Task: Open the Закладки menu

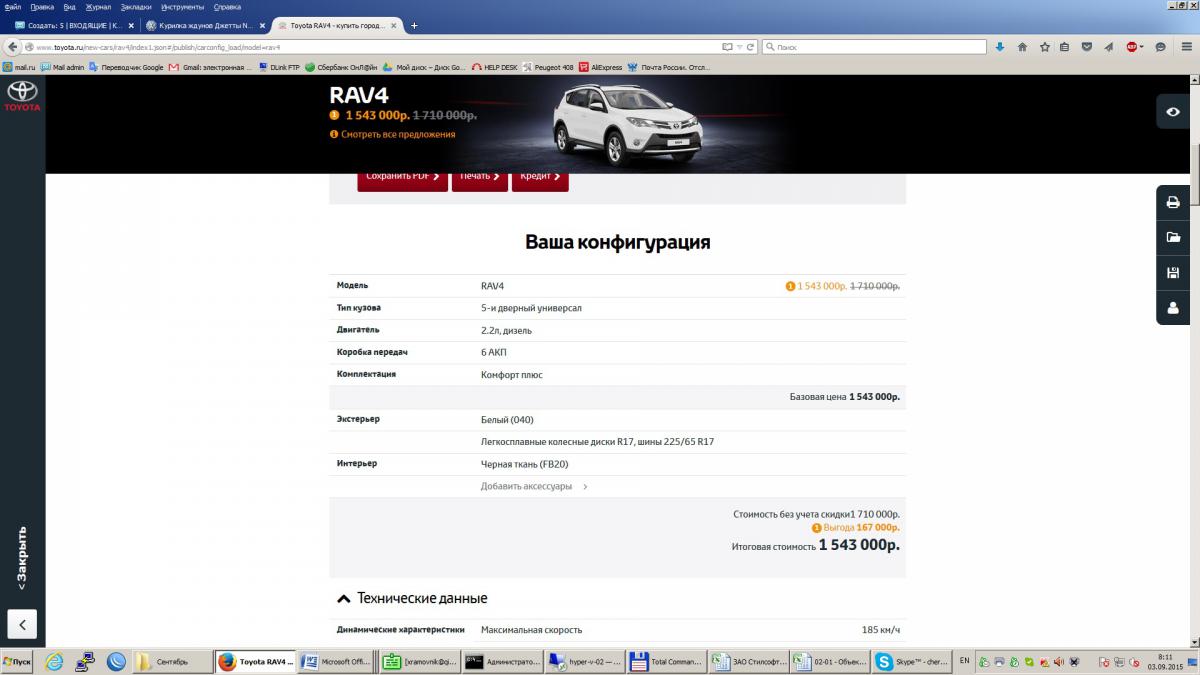Action: [x=136, y=6]
